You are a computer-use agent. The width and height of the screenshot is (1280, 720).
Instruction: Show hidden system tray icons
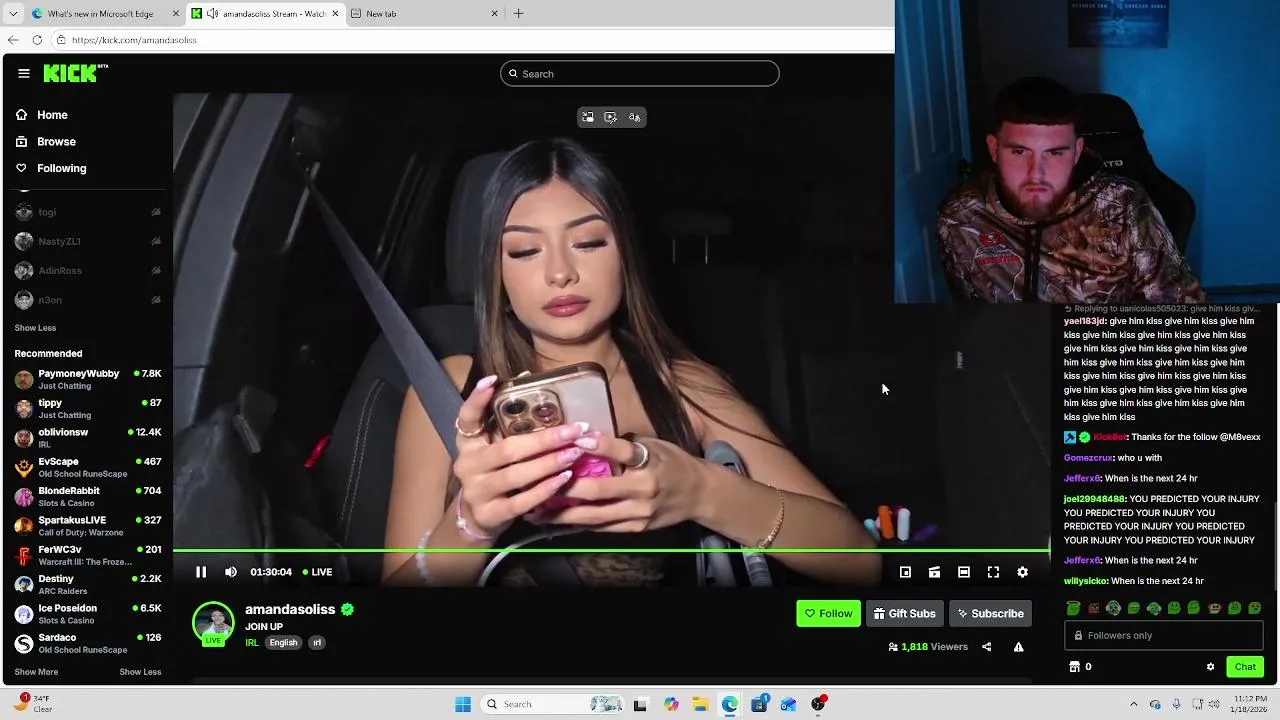coord(1133,704)
